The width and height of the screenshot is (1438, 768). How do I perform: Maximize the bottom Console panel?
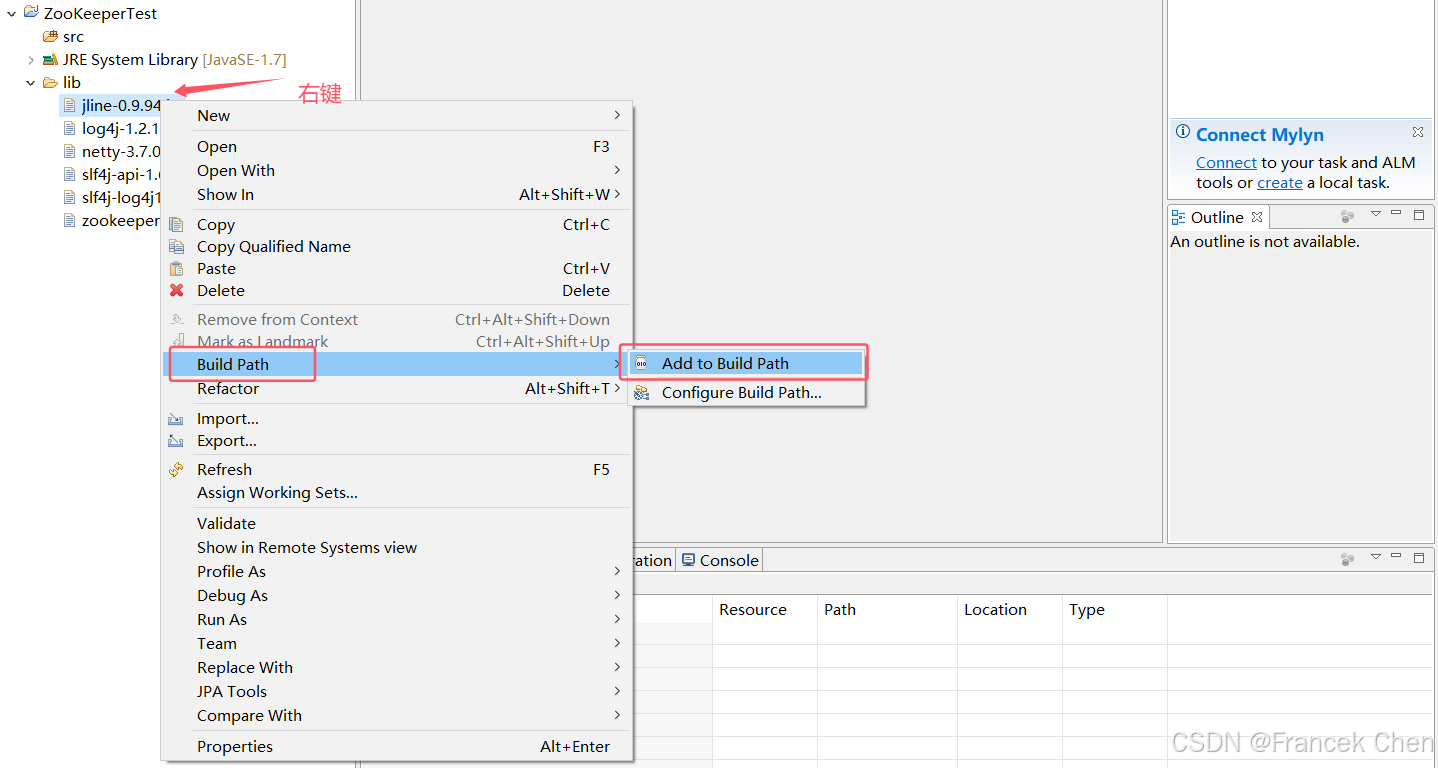(1419, 557)
